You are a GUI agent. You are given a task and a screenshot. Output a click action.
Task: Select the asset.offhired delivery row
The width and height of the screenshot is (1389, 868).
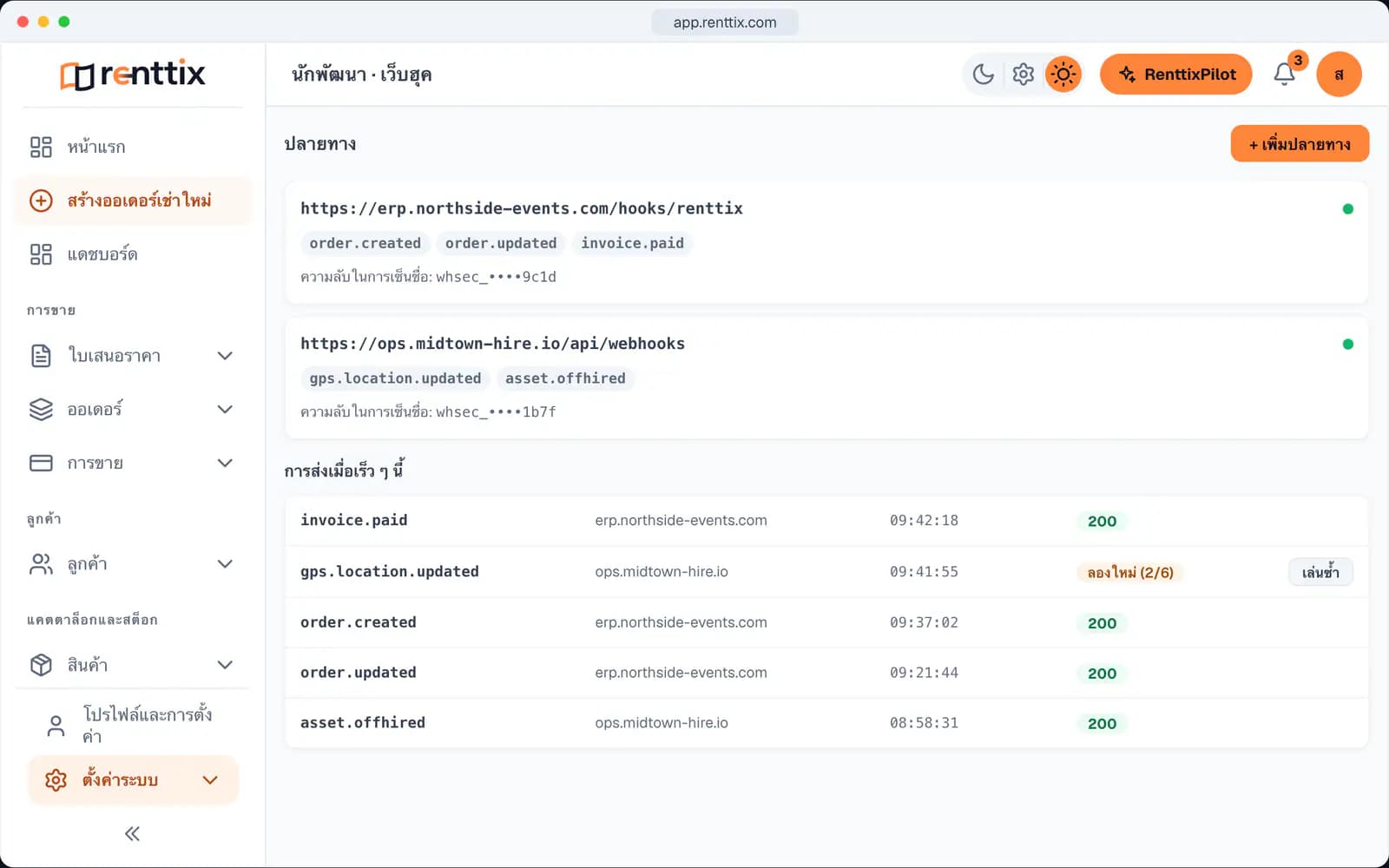tap(826, 723)
